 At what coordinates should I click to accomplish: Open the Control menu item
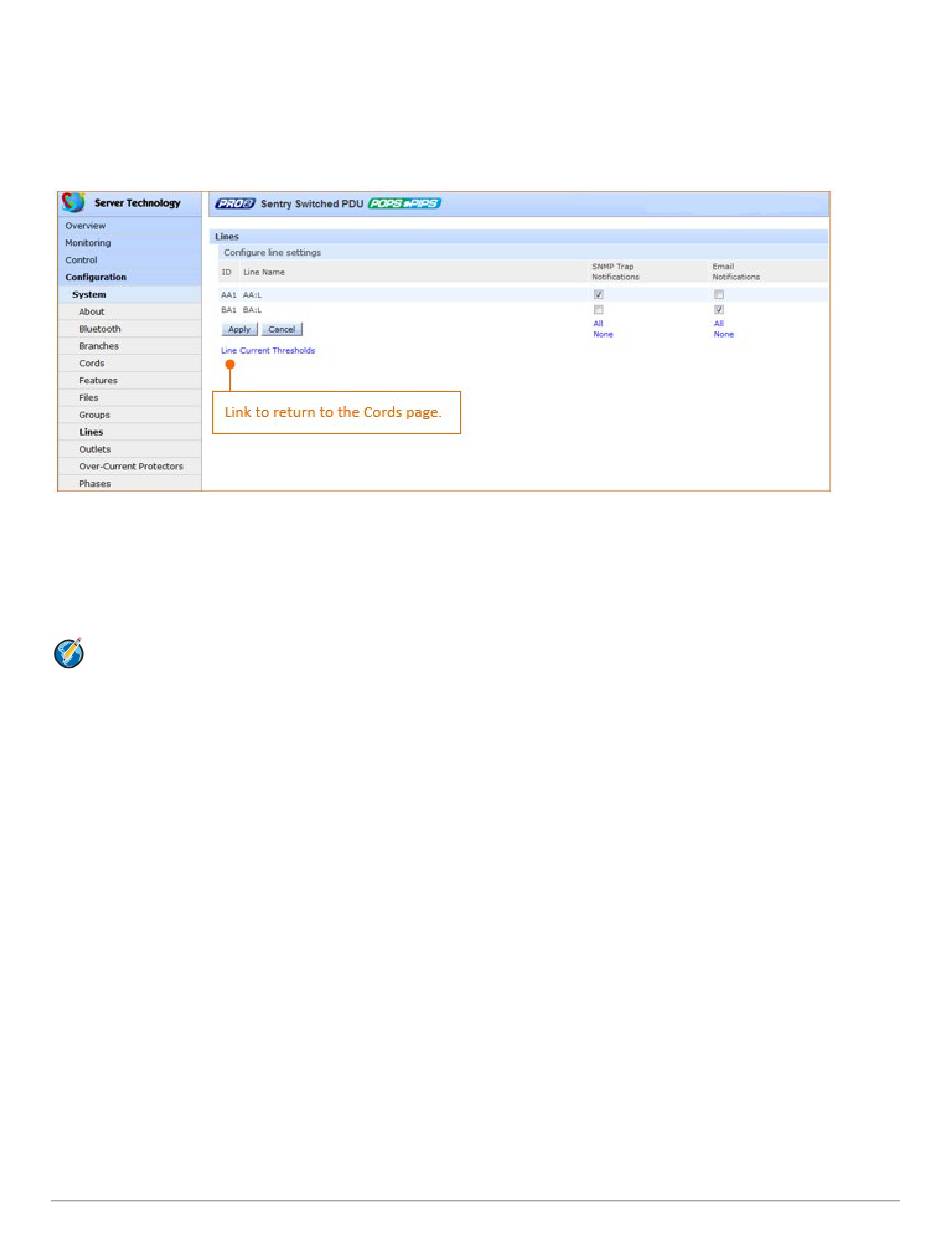(81, 260)
